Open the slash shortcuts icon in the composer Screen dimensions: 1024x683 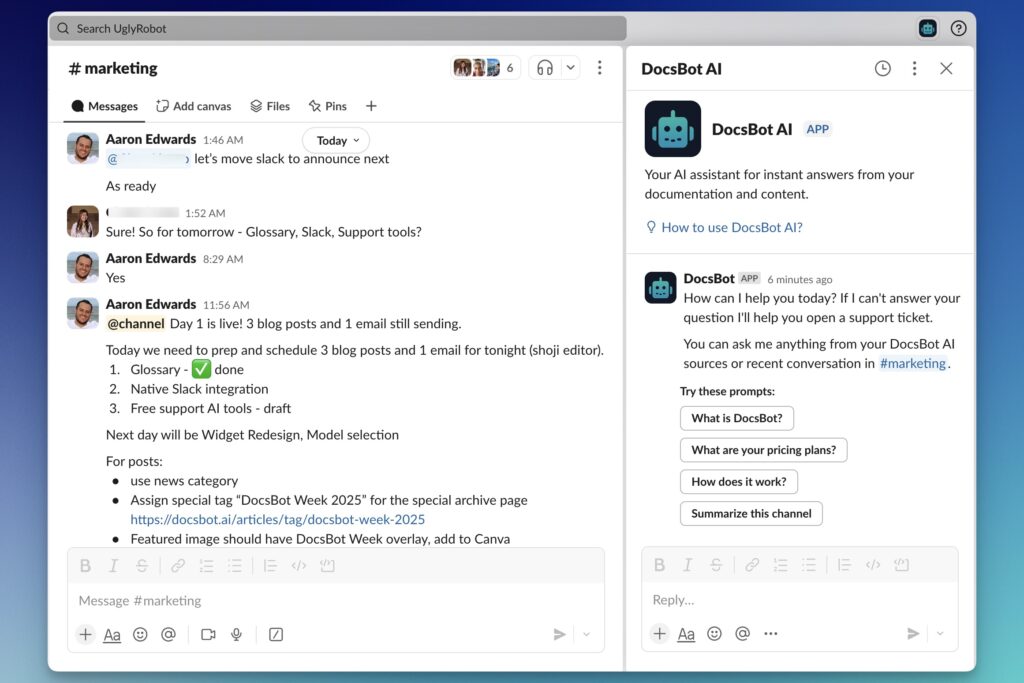tap(276, 634)
